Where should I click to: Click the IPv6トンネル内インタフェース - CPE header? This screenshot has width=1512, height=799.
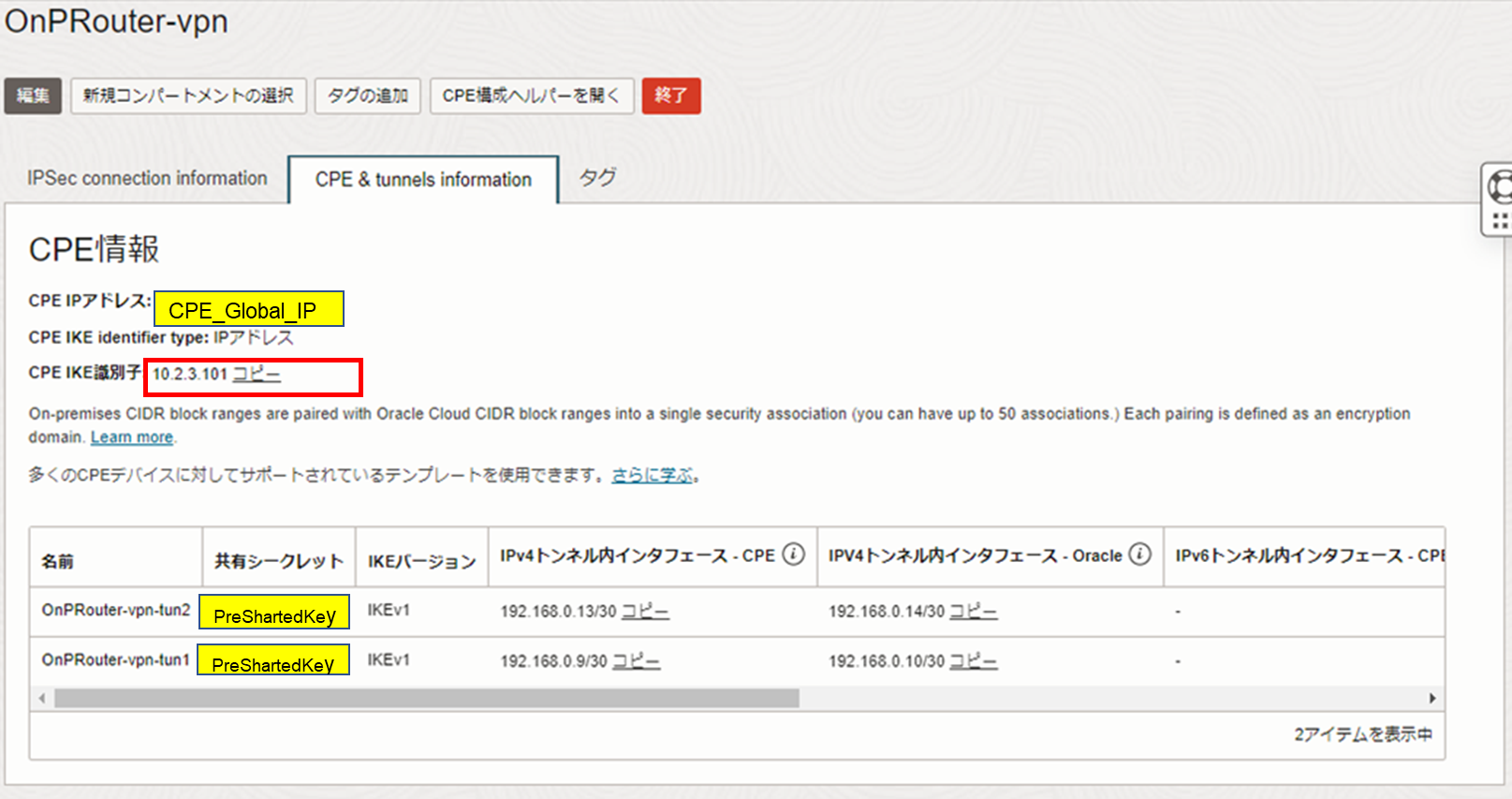tap(1310, 555)
